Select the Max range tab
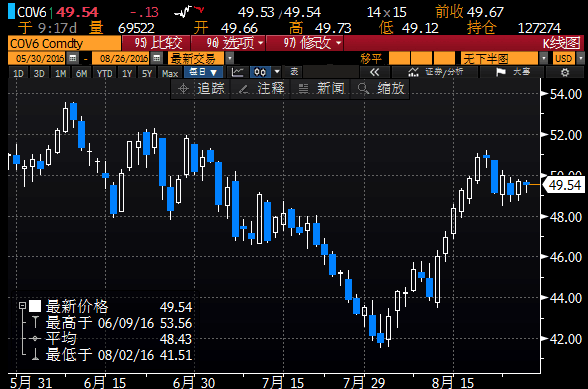Screen dimensions: 588x389 click(170, 73)
